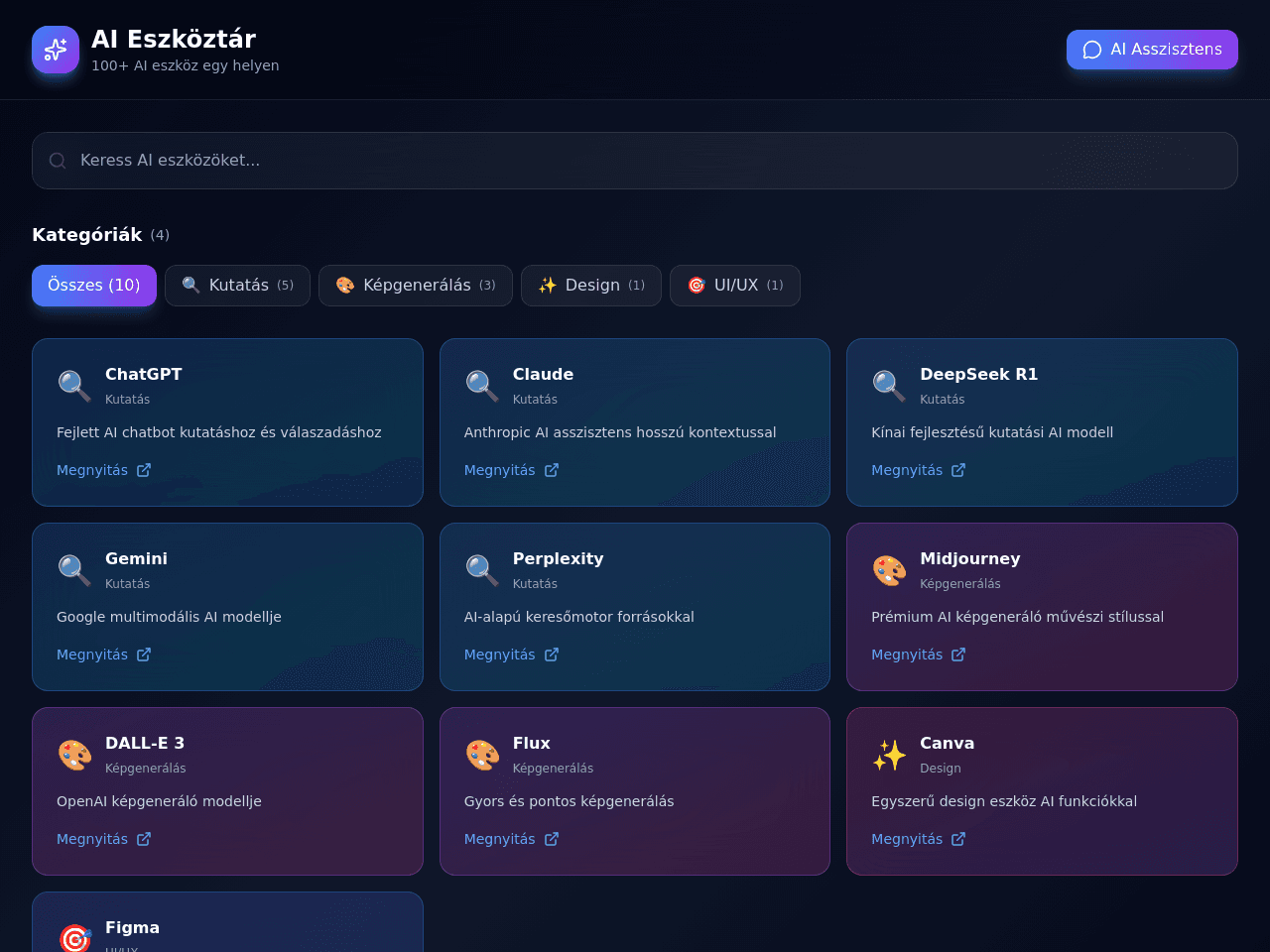Click the AI Eszköztár sparkle logo icon

point(56,50)
